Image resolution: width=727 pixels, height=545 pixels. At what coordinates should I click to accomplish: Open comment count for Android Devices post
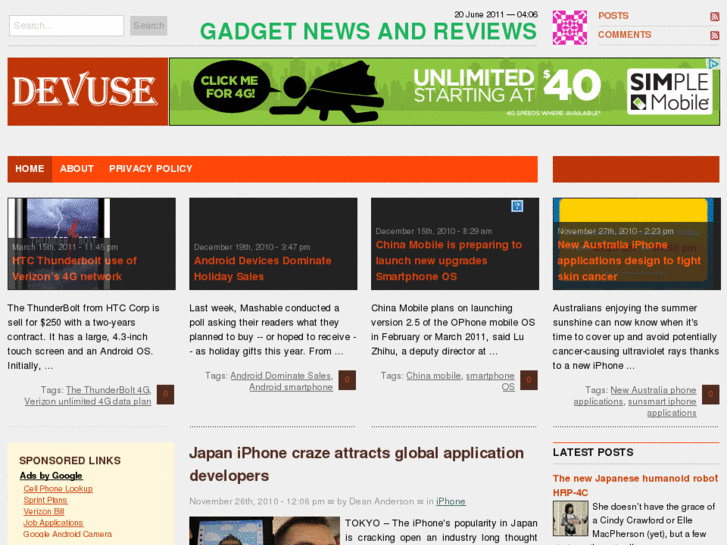pyautogui.click(x=347, y=380)
